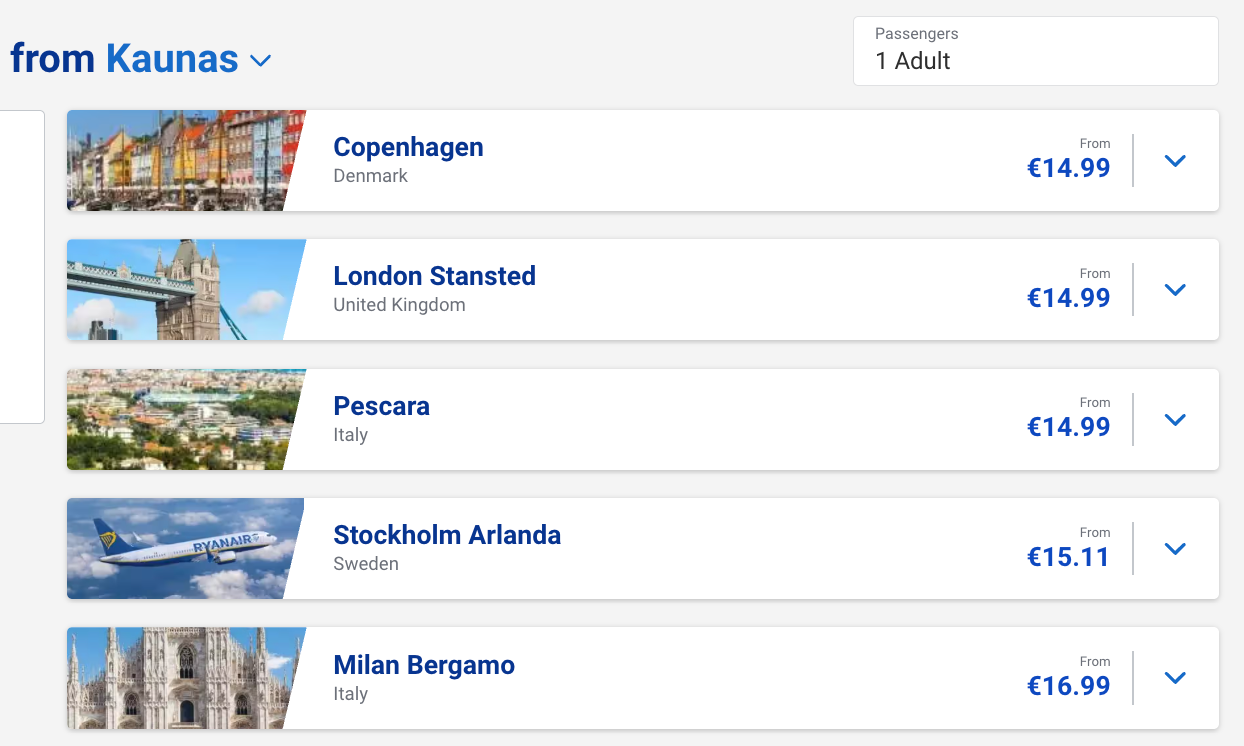Image resolution: width=1244 pixels, height=746 pixels.
Task: Click the €16.99 price for Milan Bergamo
Action: point(1068,686)
